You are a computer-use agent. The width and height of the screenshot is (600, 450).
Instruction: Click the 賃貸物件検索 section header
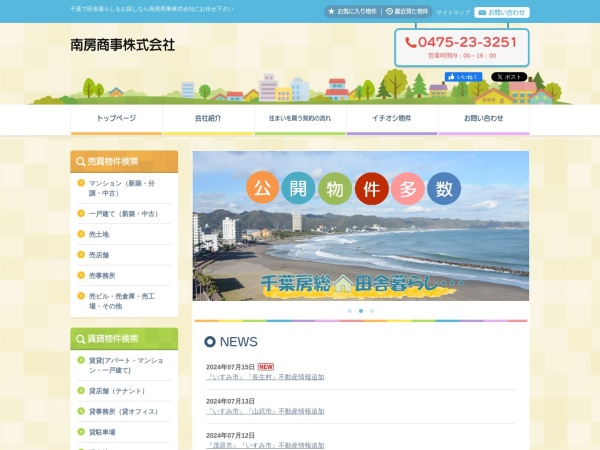[124, 339]
